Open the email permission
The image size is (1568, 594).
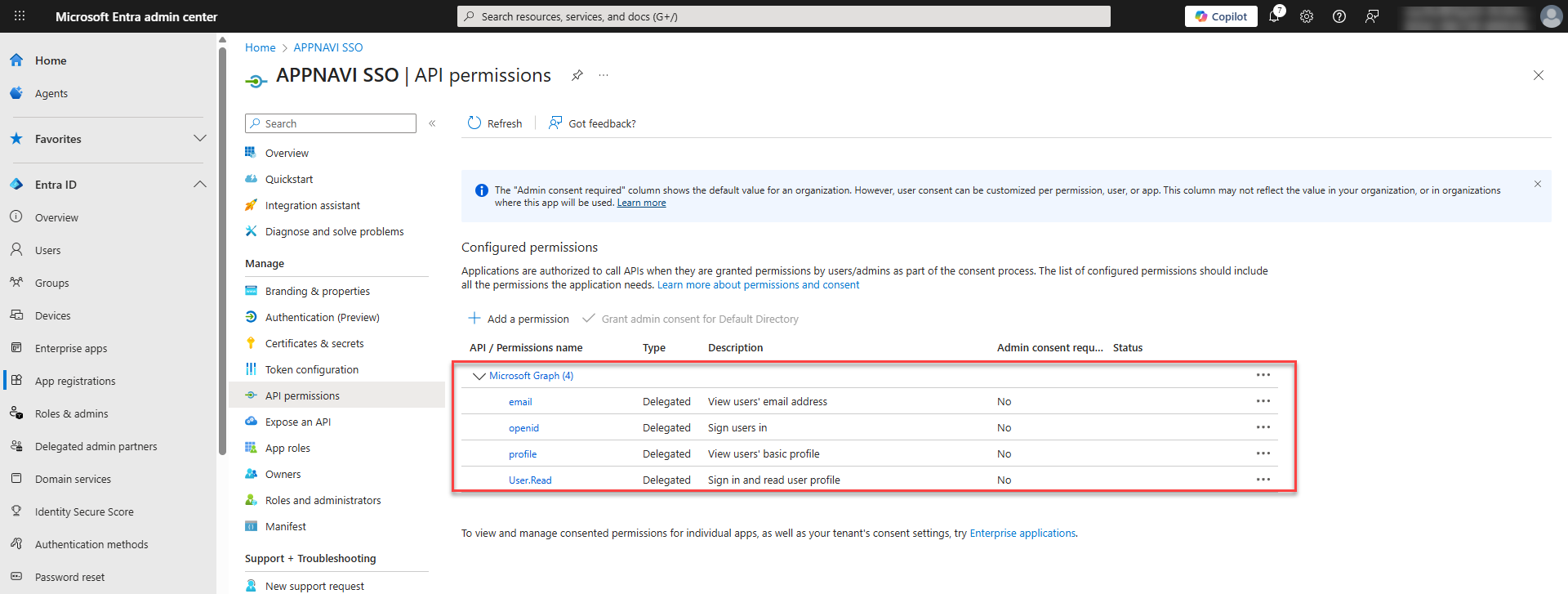520,402
